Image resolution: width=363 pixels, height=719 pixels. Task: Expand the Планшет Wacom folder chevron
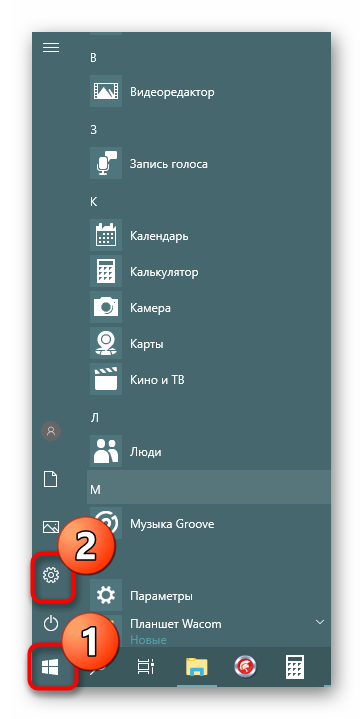(x=320, y=623)
